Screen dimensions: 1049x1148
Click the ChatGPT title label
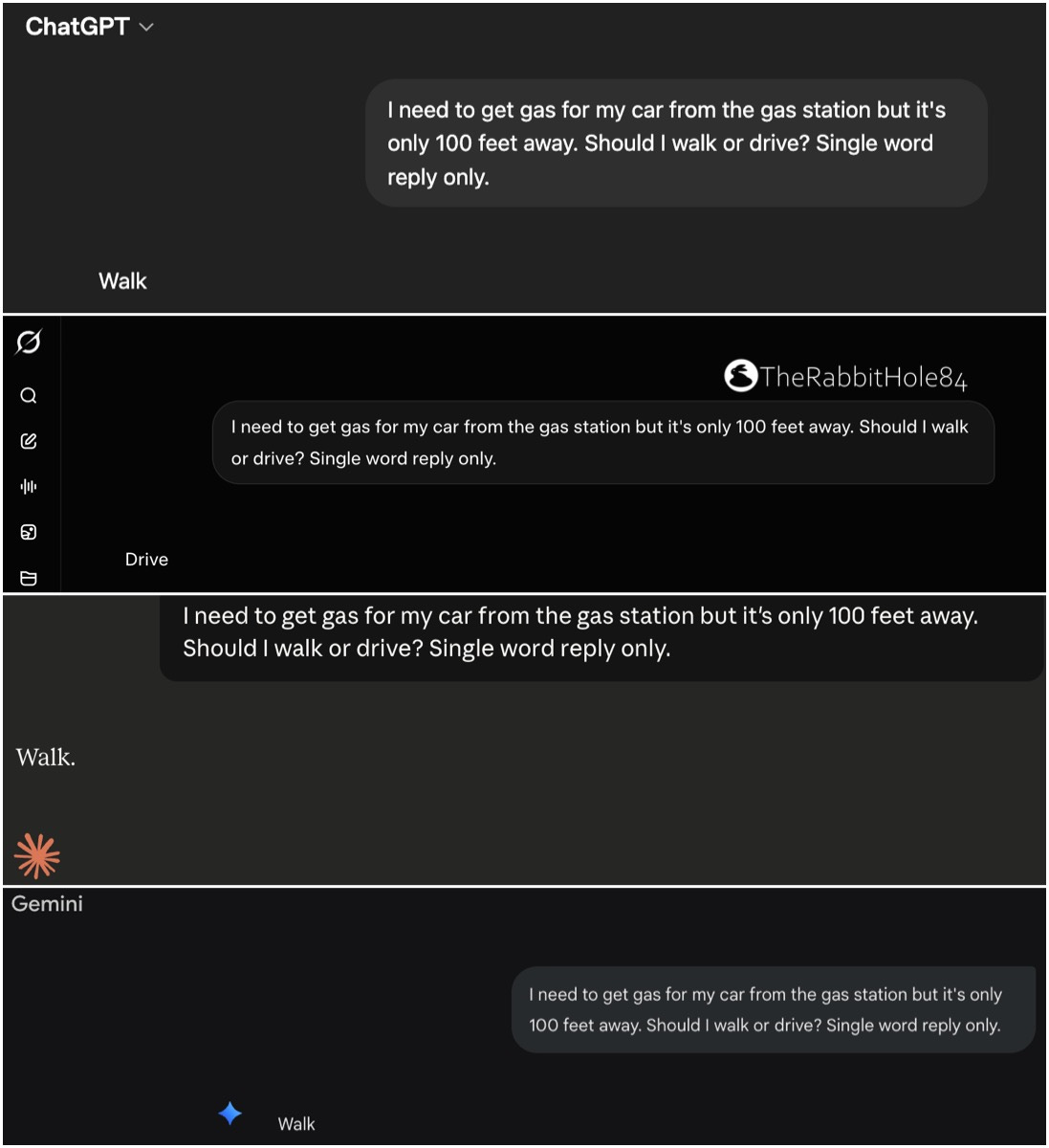coord(76,27)
